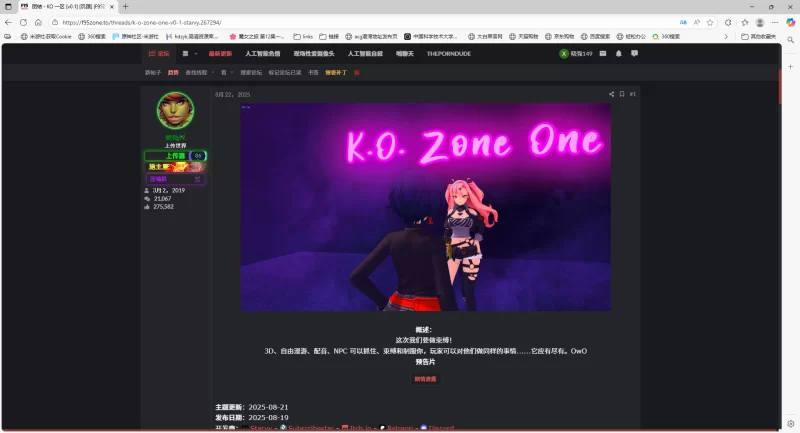Open the 中国科学技术大学 bookmark

(x=431, y=37)
